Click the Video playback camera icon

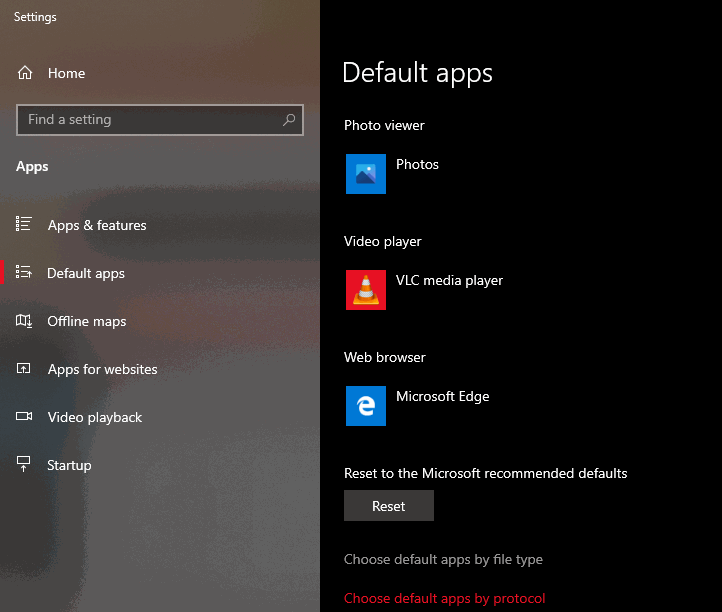click(24, 416)
